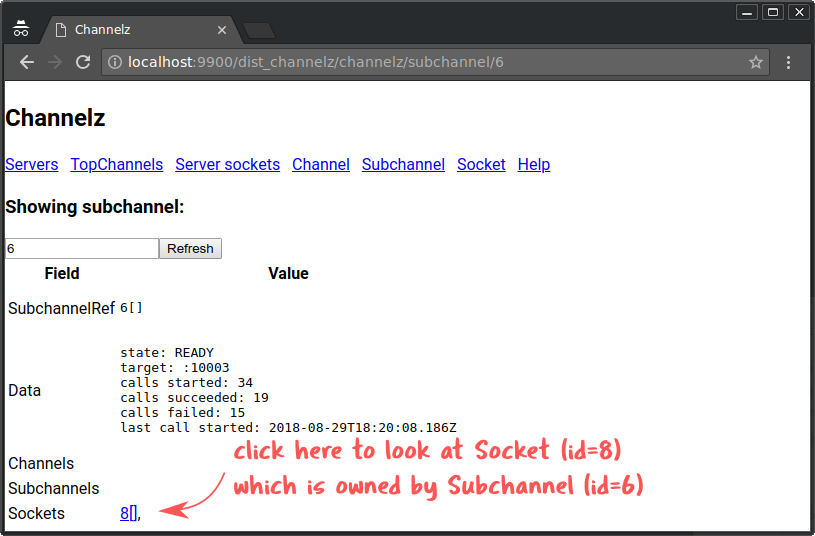Open the Server sockets link
The width and height of the screenshot is (815, 536).
(x=227, y=164)
